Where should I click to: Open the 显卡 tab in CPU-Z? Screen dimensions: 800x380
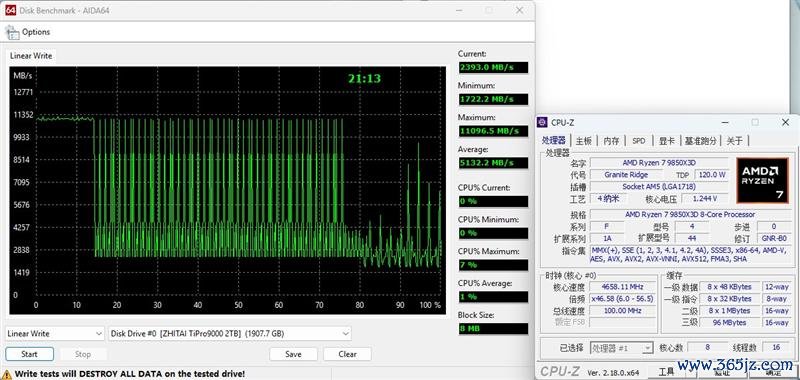tap(667, 141)
